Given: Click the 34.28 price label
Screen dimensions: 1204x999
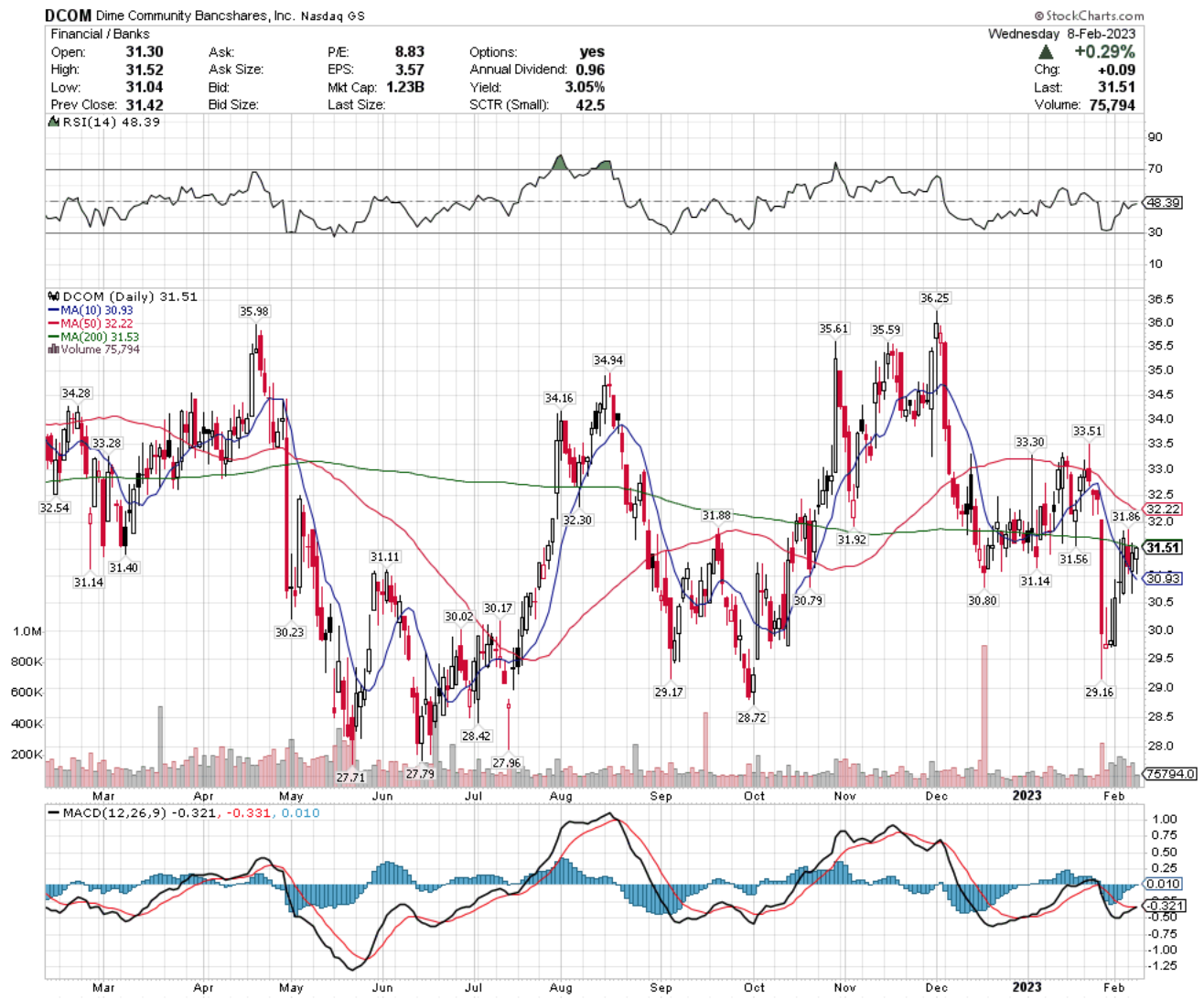Looking at the screenshot, I should coord(76,393).
